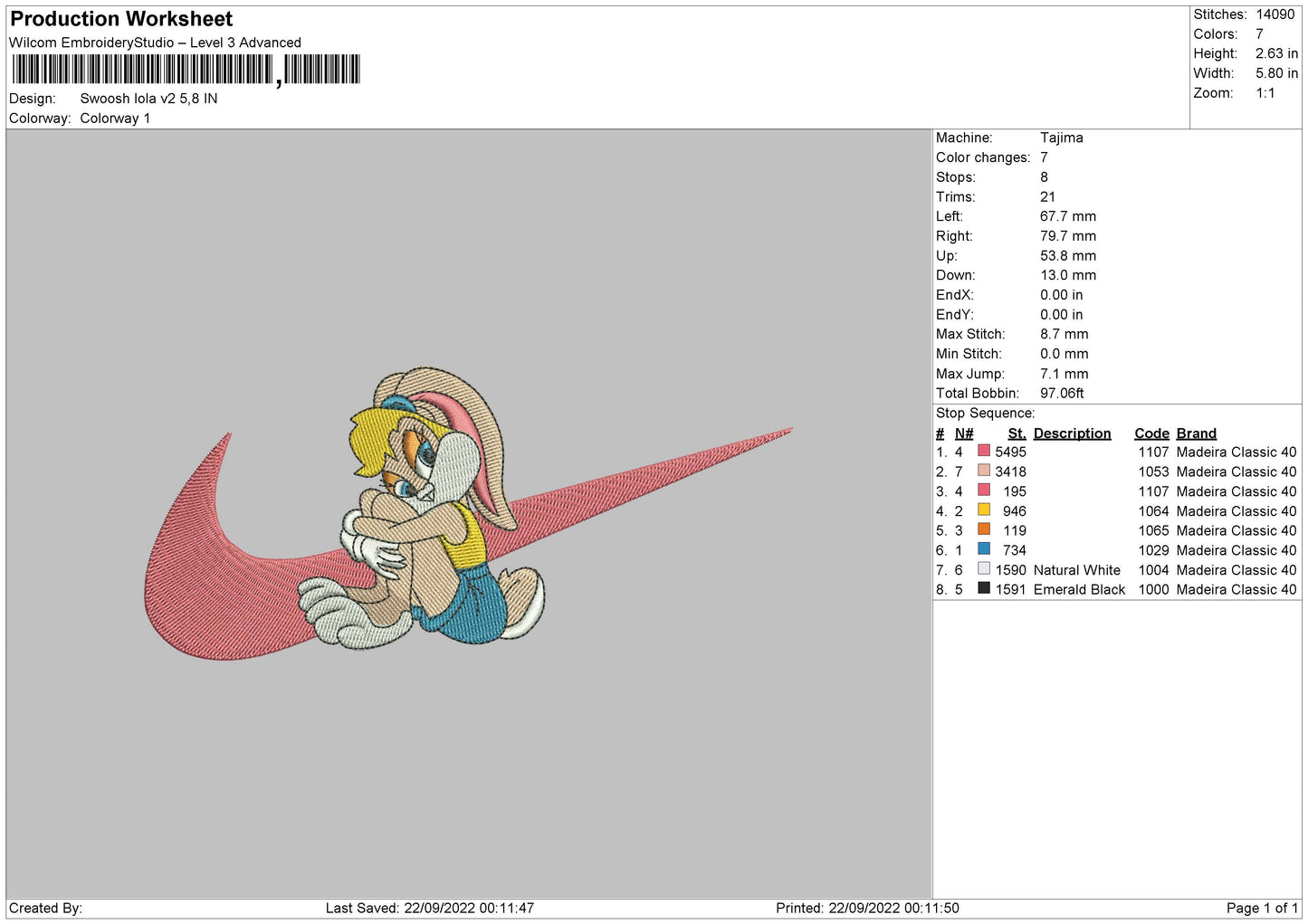Click the Max Stitch value '8.7 mm'
This screenshot has height=924, width=1308.
[1064, 334]
